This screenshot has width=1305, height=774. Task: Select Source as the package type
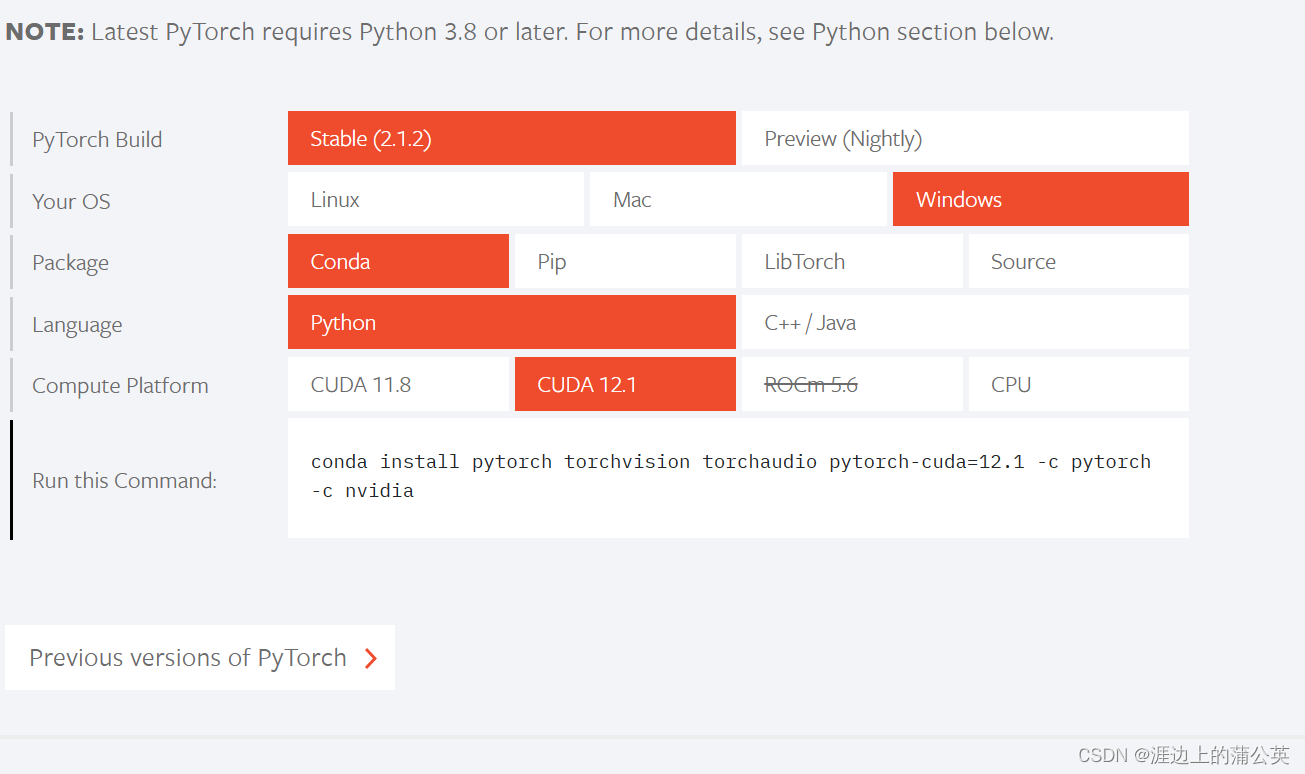click(1078, 261)
